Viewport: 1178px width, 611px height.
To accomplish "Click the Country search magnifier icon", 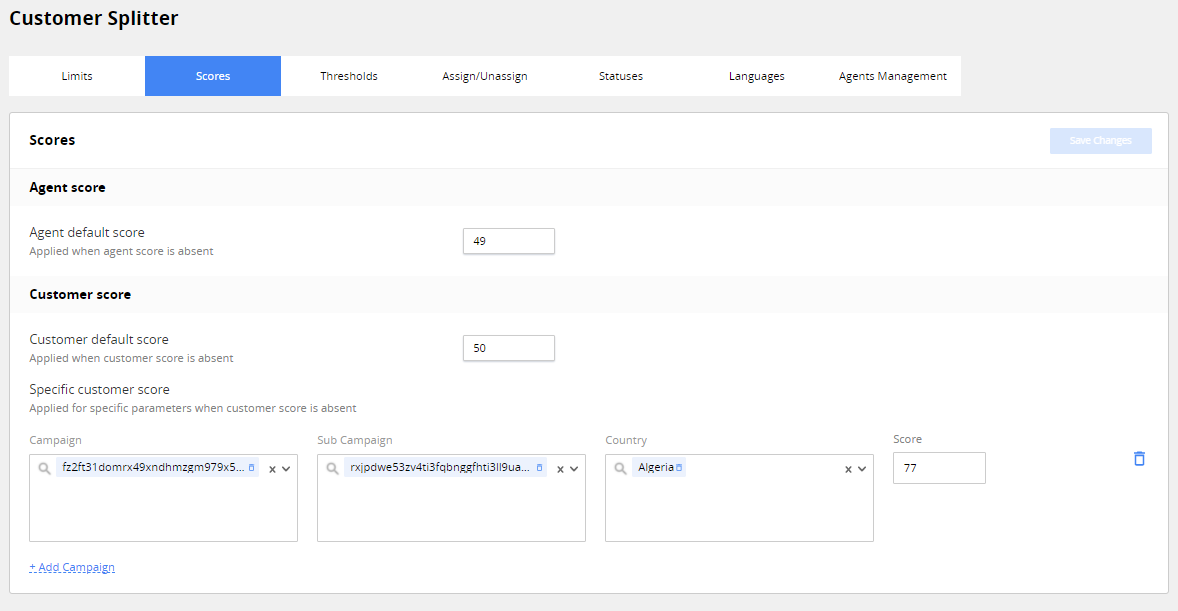I will coord(621,468).
